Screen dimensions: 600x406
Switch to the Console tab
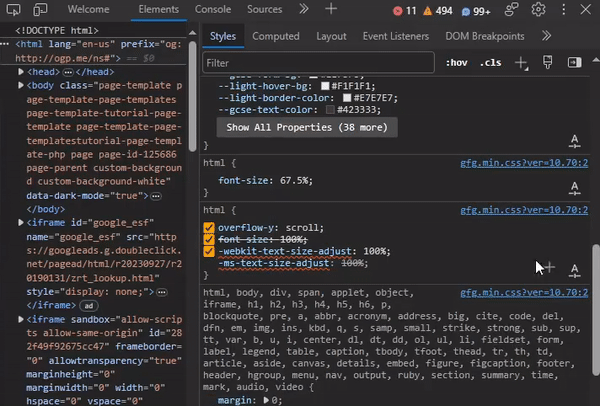(x=213, y=9)
